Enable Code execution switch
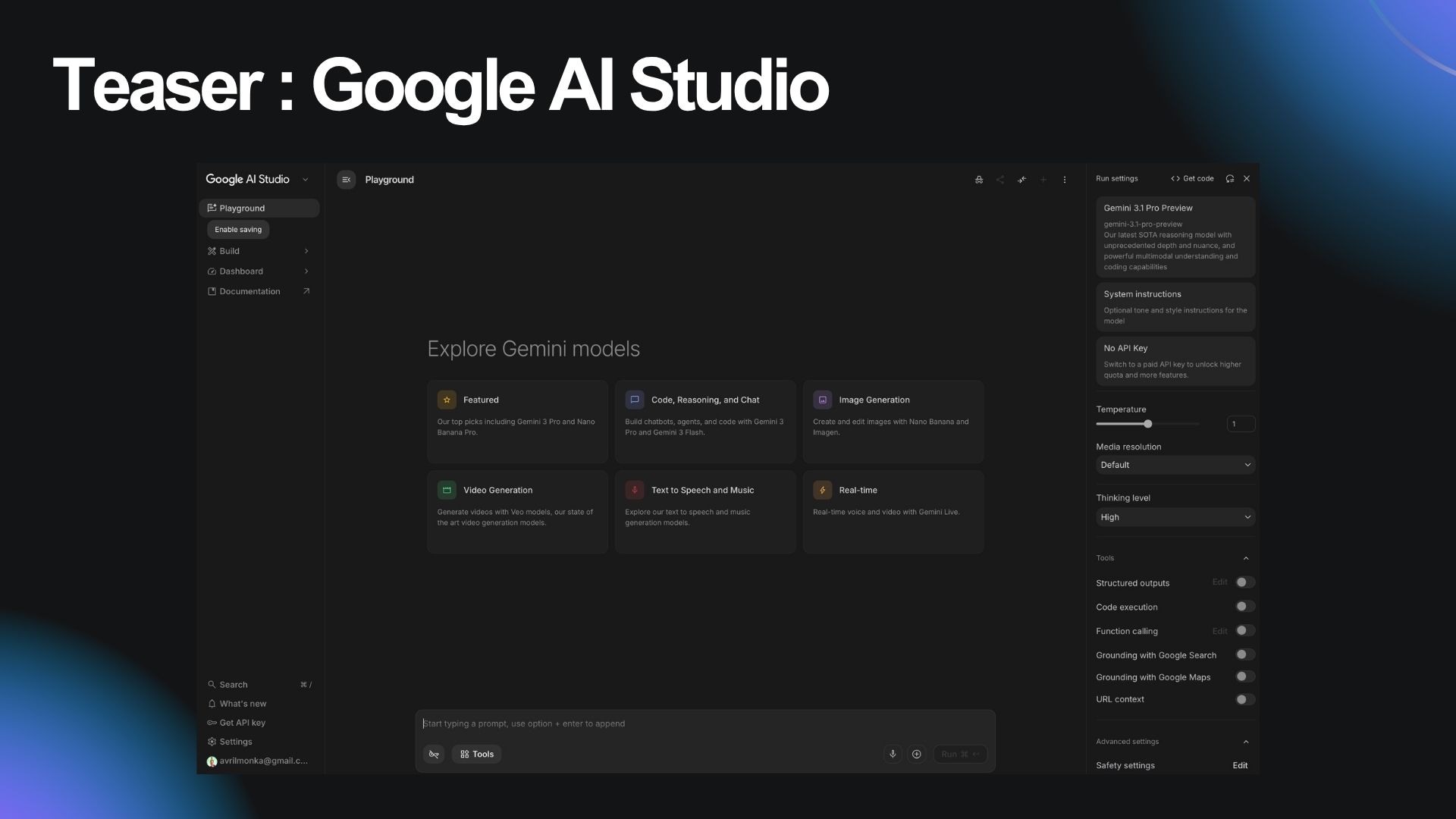 [1244, 607]
